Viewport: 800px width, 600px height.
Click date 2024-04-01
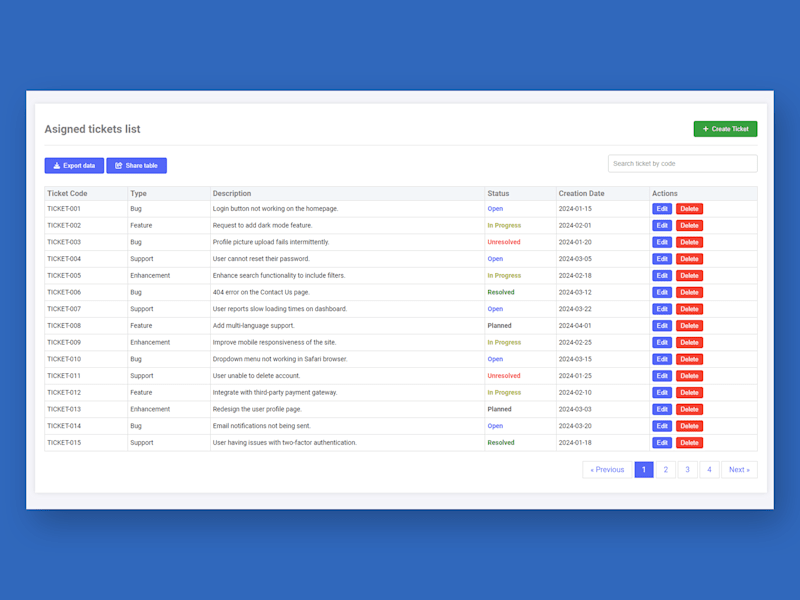click(x=575, y=326)
